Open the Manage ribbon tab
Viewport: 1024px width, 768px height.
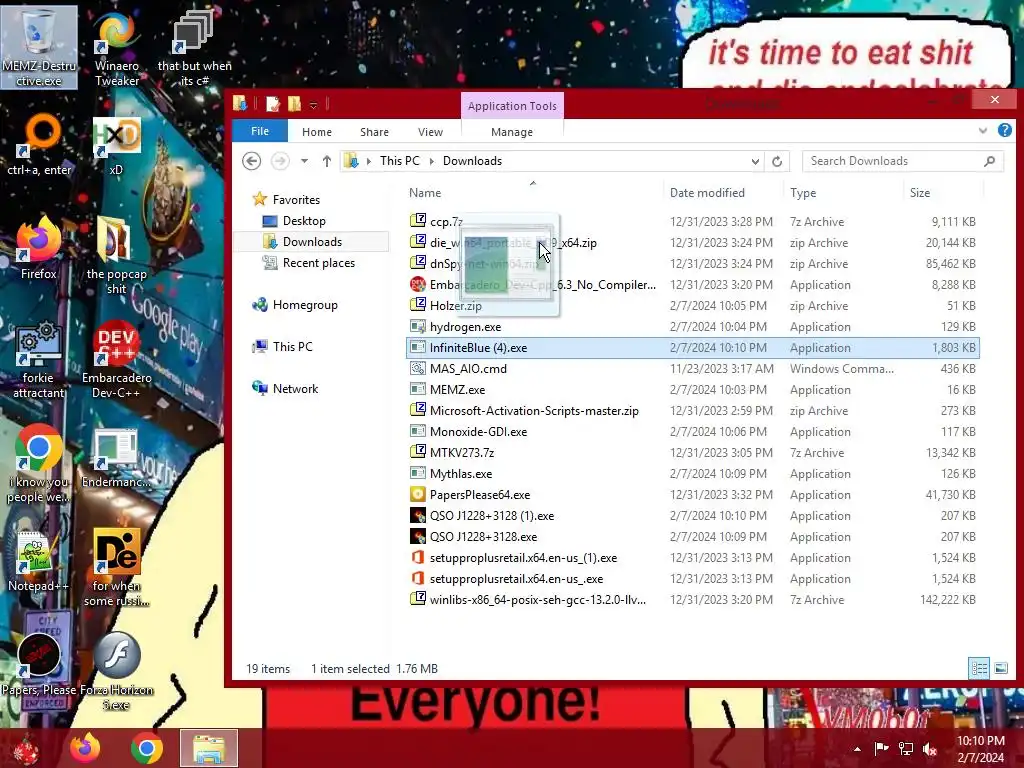[x=512, y=132]
